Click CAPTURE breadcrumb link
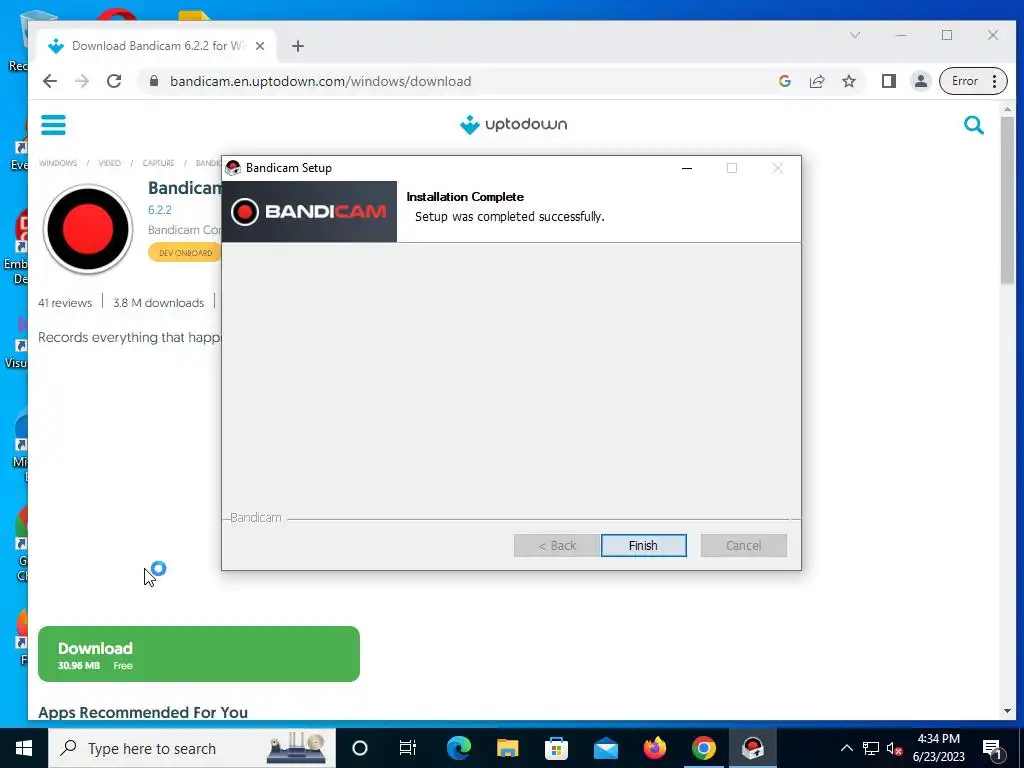Image resolution: width=1024 pixels, height=768 pixels. point(158,163)
